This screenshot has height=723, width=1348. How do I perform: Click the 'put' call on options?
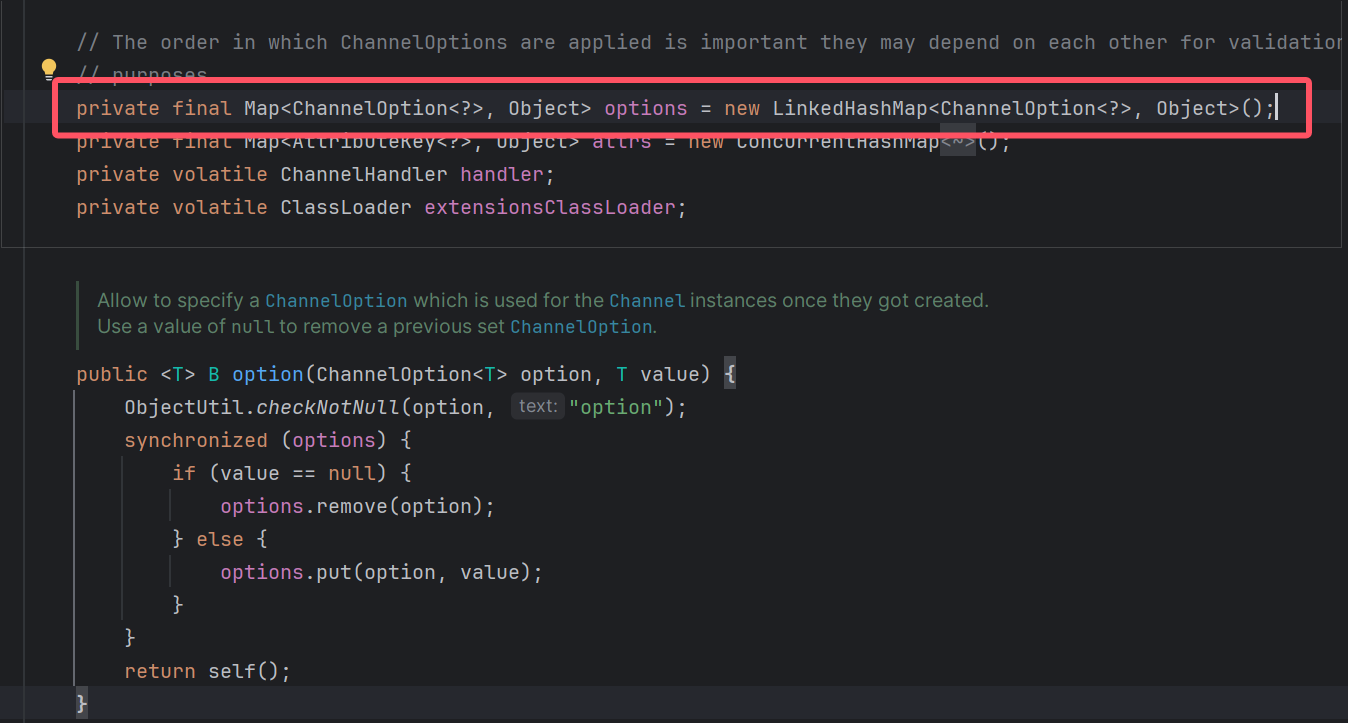(334, 572)
